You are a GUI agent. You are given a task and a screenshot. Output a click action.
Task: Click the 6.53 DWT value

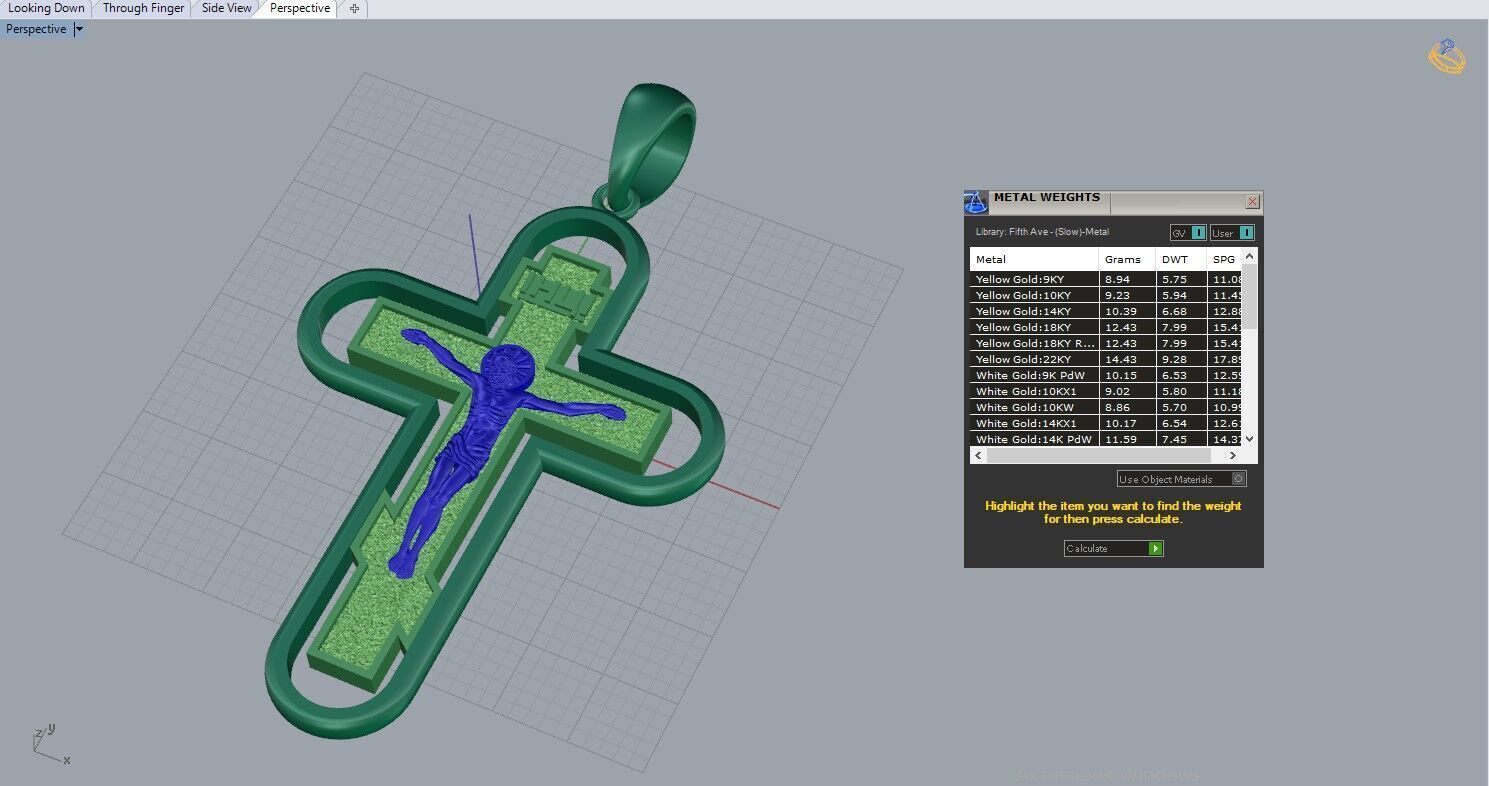(x=1174, y=375)
